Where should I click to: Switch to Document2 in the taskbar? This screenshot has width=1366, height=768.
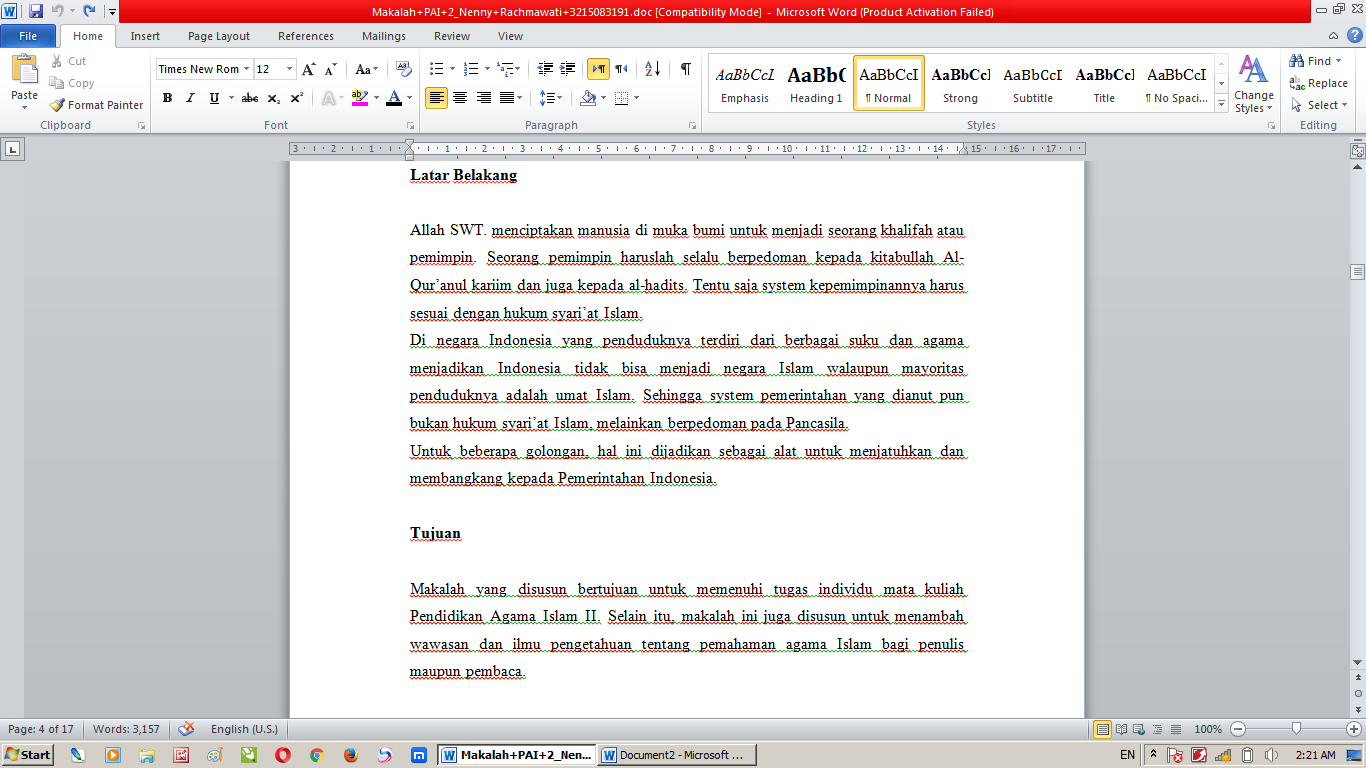pyautogui.click(x=677, y=755)
